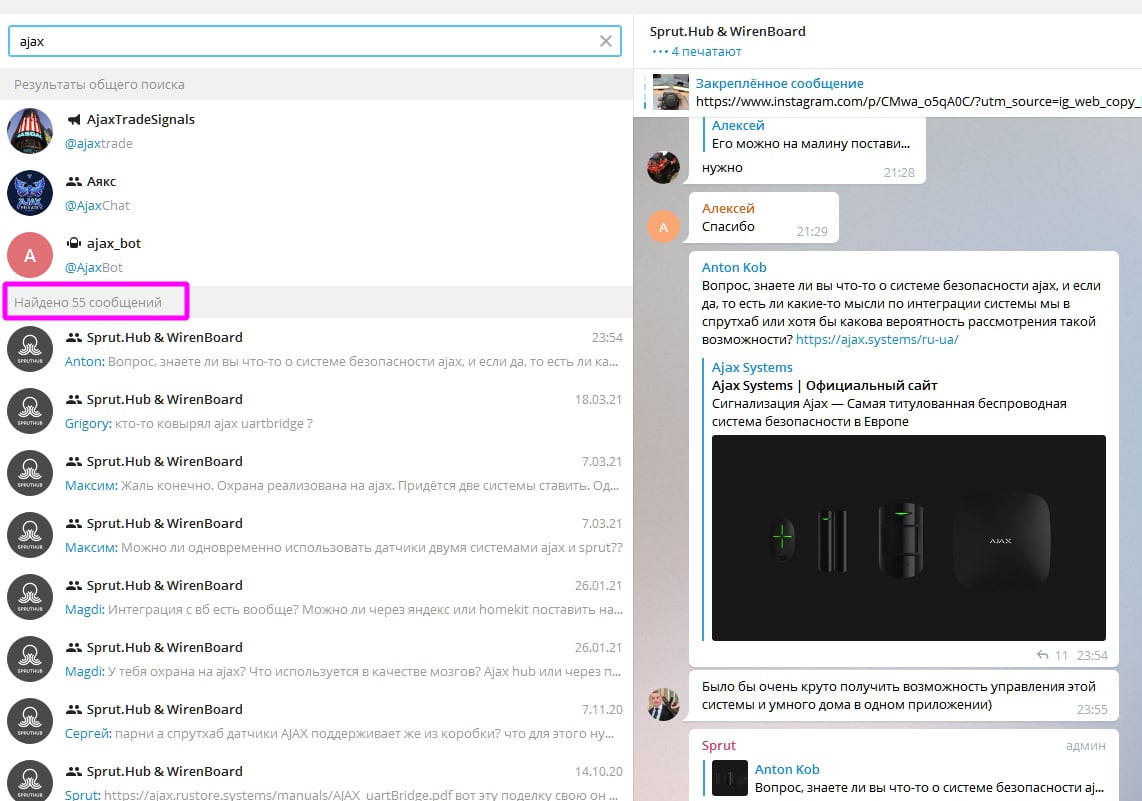The width and height of the screenshot is (1142, 801).
Task: Click into the ajax search field
Action: click(x=315, y=42)
